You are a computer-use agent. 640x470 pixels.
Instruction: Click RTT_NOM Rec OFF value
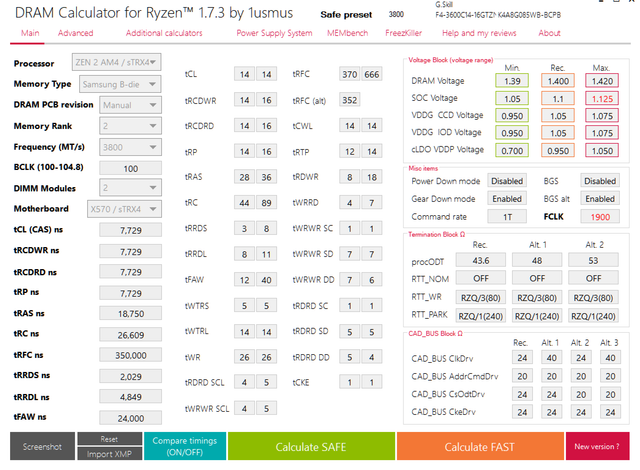[x=481, y=278]
